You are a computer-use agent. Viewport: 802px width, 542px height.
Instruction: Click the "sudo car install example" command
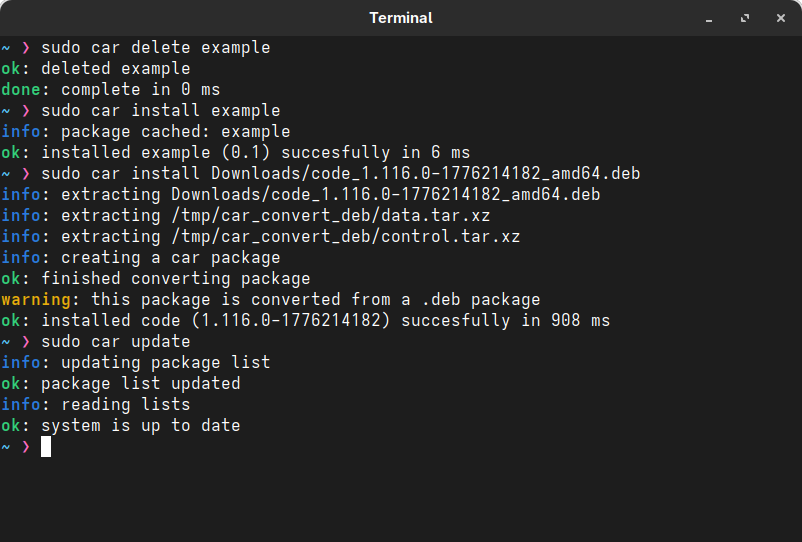160,111
